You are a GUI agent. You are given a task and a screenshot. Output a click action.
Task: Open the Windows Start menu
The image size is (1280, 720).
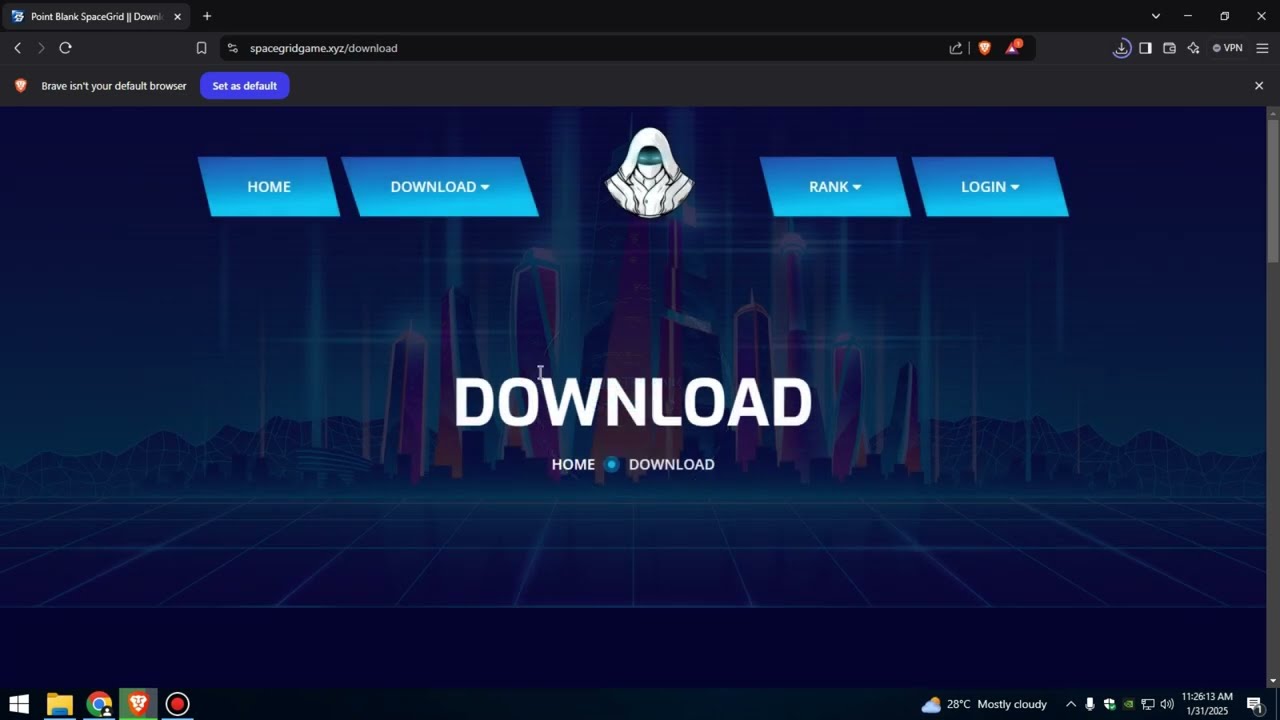[18, 704]
